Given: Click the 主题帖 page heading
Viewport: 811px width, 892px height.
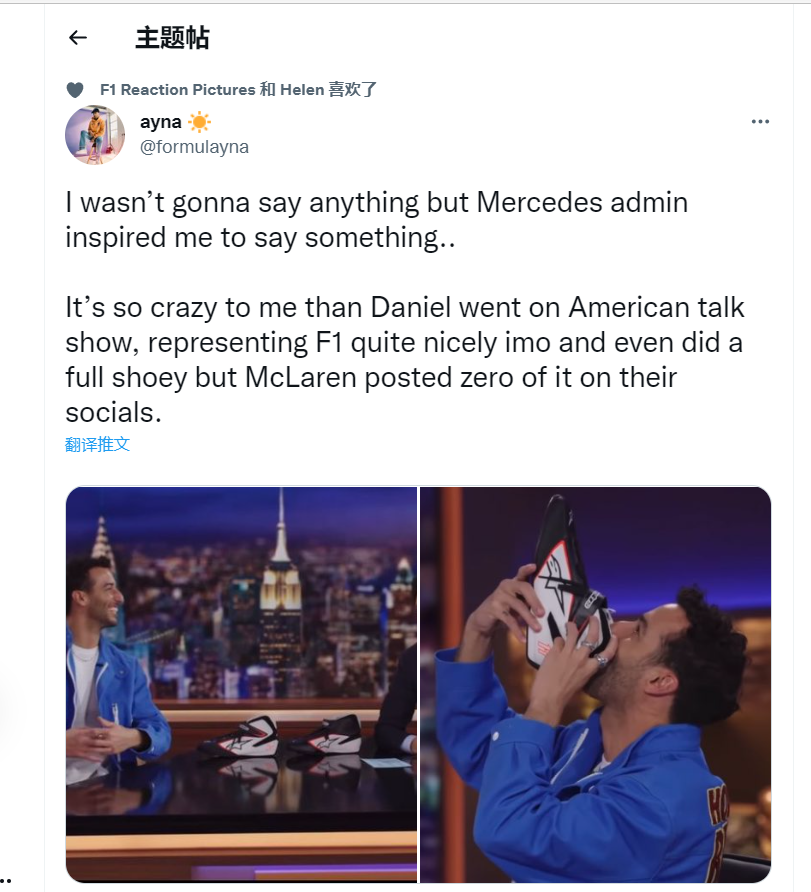Looking at the screenshot, I should coord(172,38).
